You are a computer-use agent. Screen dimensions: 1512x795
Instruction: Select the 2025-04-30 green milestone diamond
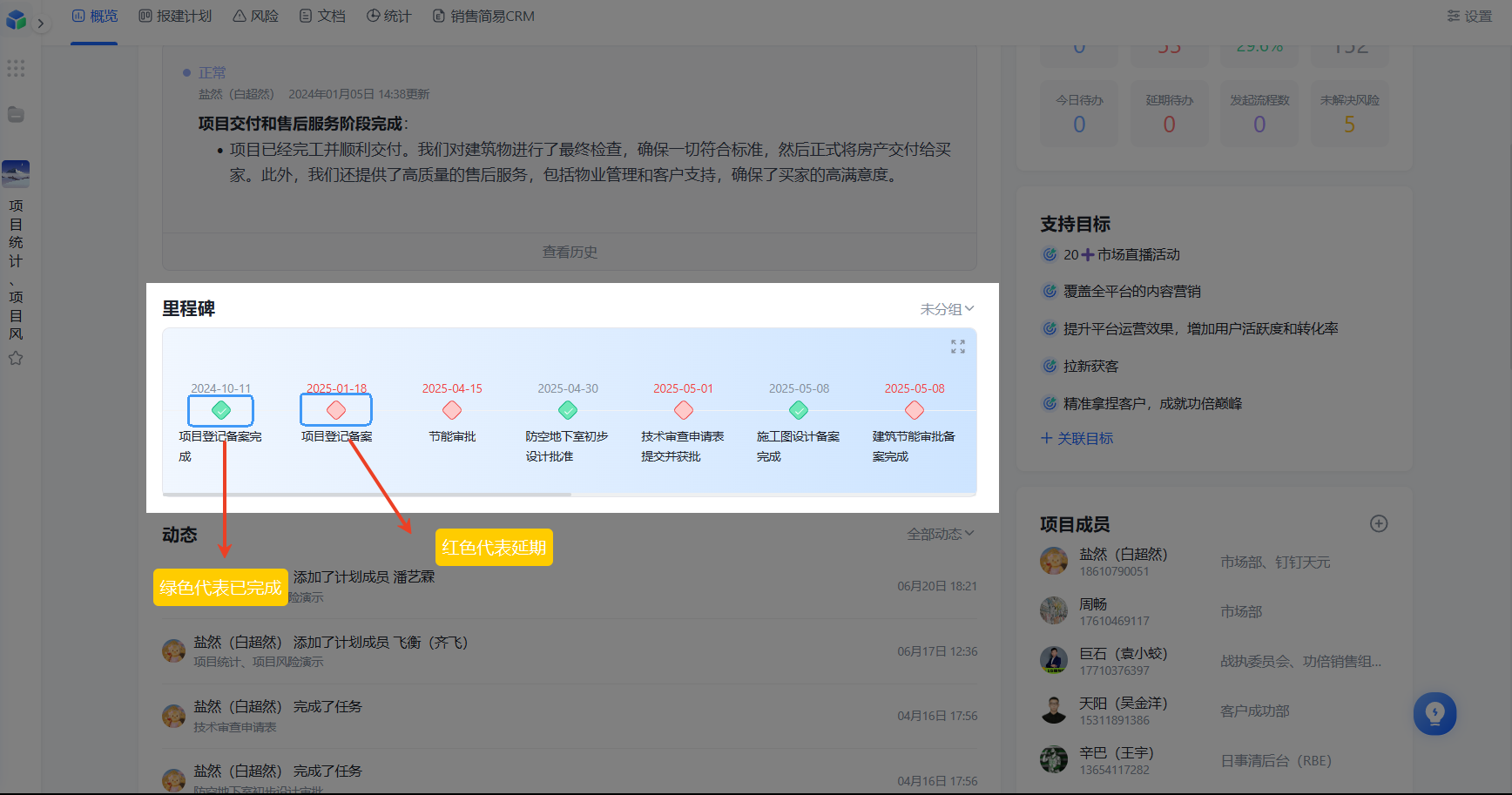[568, 410]
